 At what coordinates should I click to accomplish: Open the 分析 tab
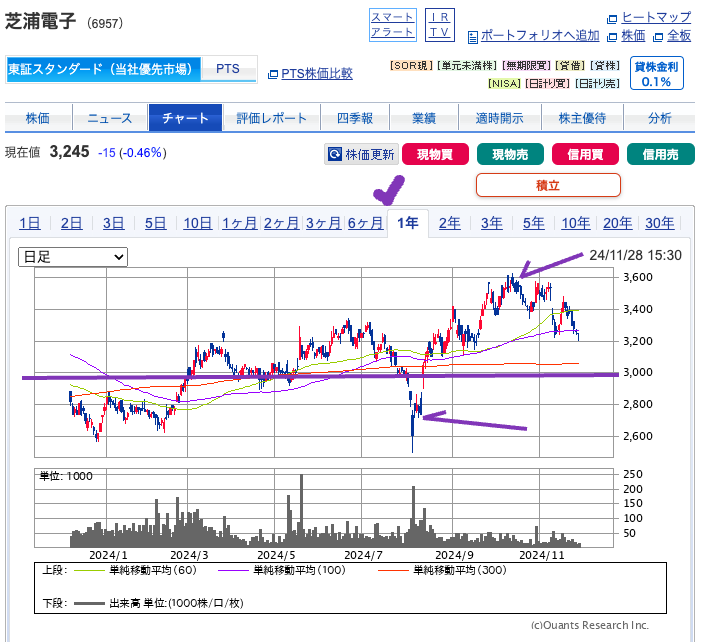[x=659, y=118]
